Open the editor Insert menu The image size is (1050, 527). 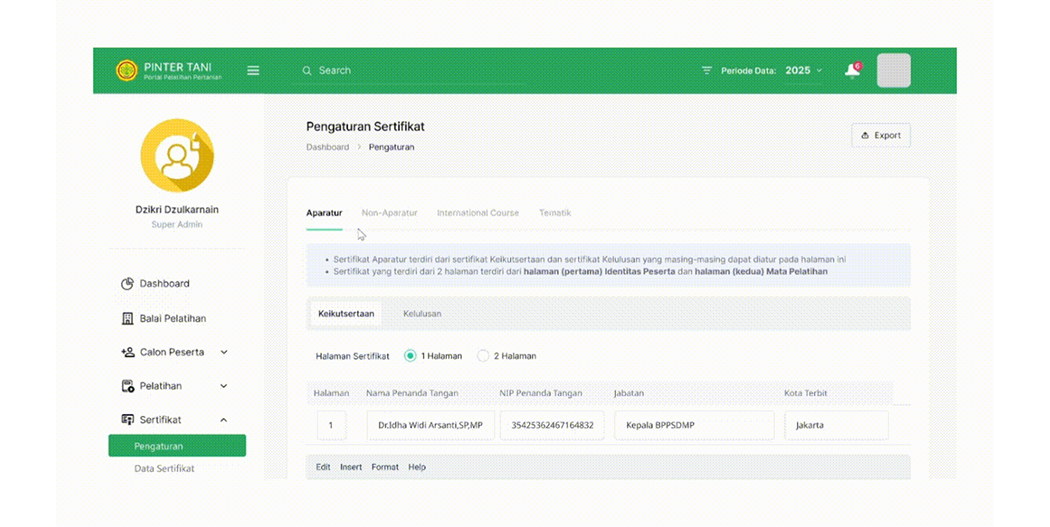tap(351, 467)
